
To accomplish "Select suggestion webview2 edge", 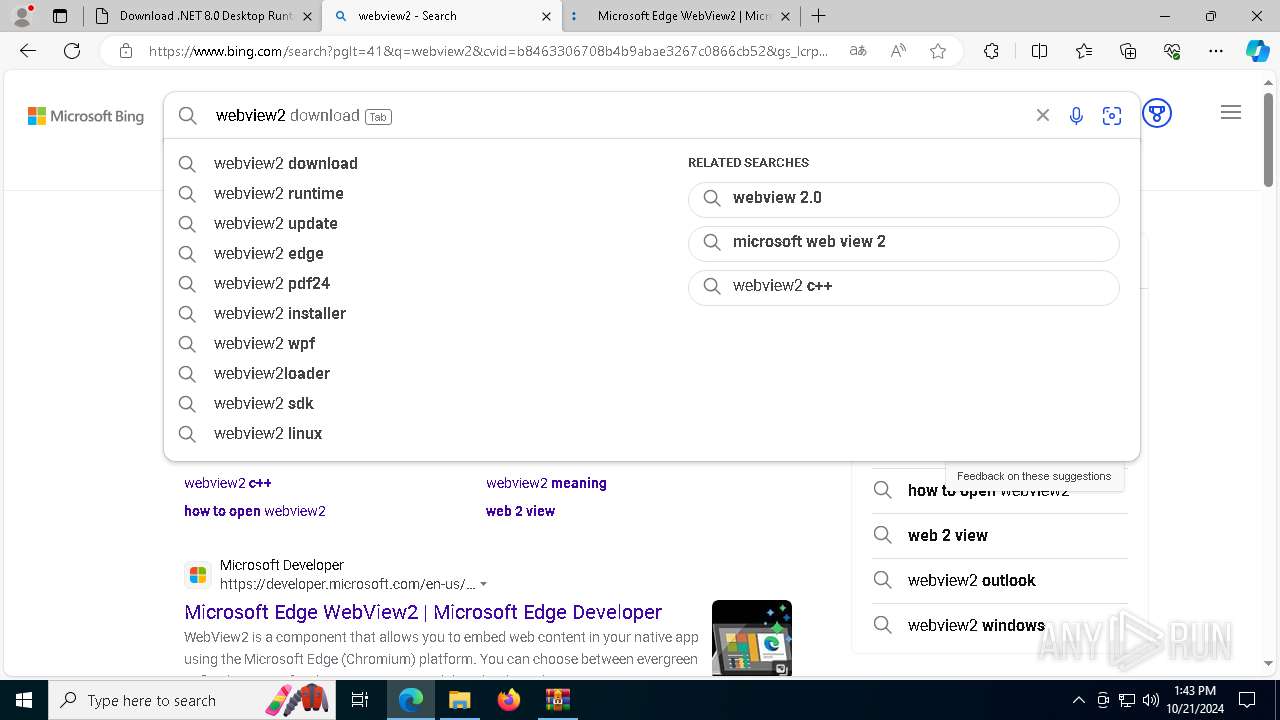I will tap(268, 253).
